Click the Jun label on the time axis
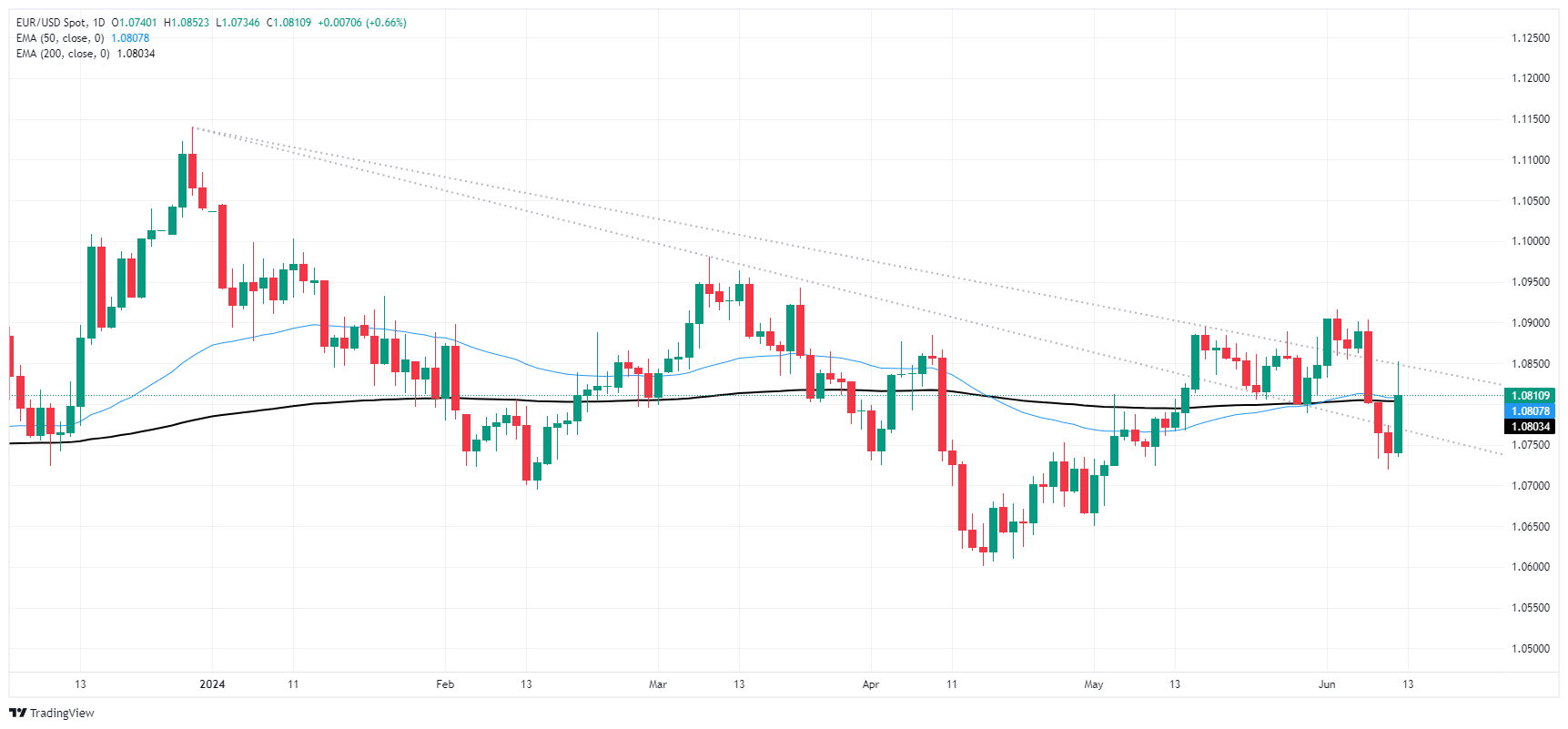Viewport: 1568px width, 729px height. pos(1327,684)
